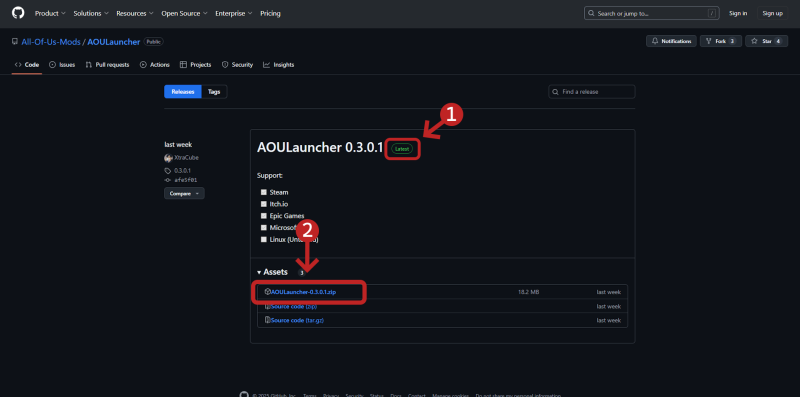The image size is (800, 397).
Task: Collapse the Assets section
Action: (273, 272)
